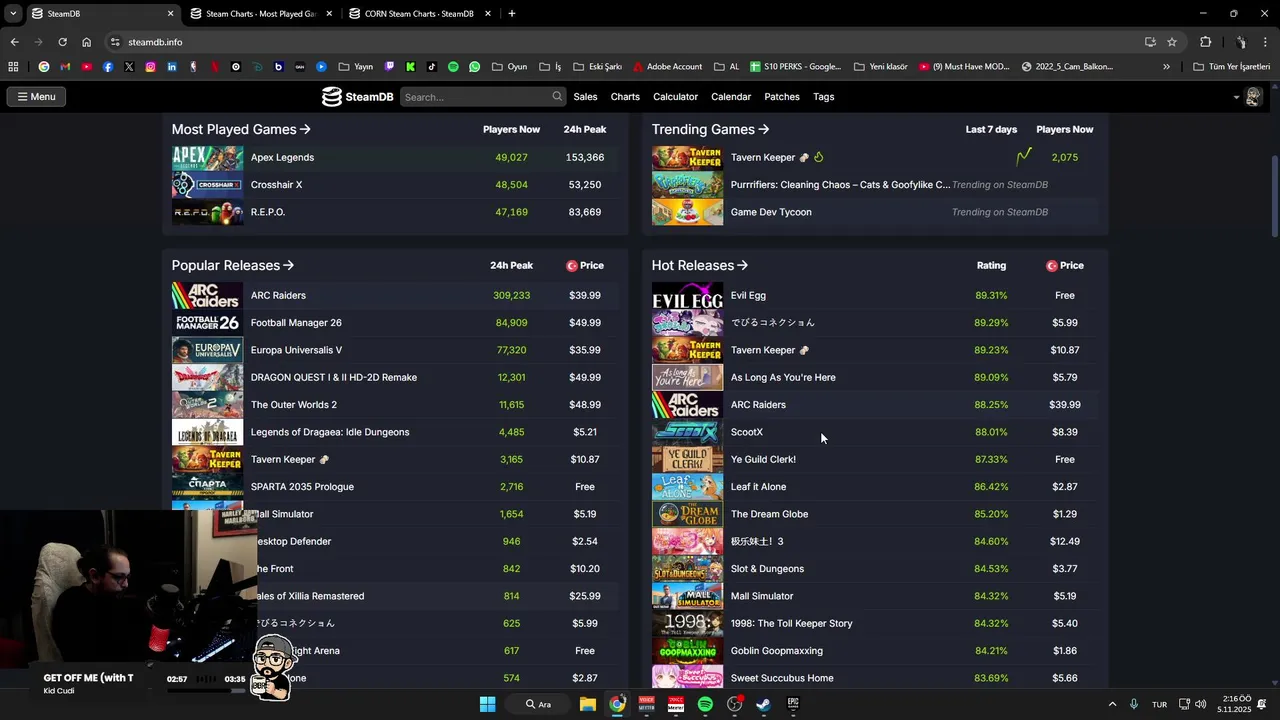Viewport: 1280px width, 720px height.
Task: Expand the Yeni klasör bookmarks folder
Action: coord(881,67)
